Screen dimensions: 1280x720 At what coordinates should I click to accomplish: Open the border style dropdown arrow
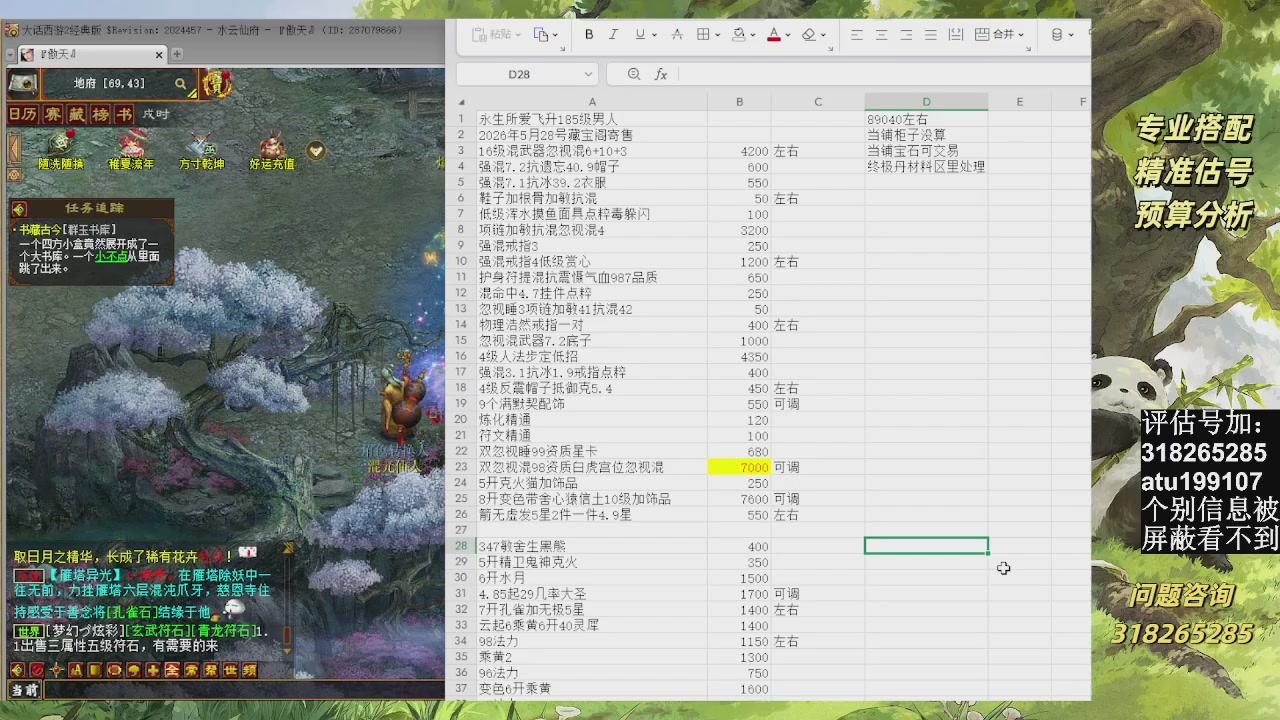pos(718,35)
